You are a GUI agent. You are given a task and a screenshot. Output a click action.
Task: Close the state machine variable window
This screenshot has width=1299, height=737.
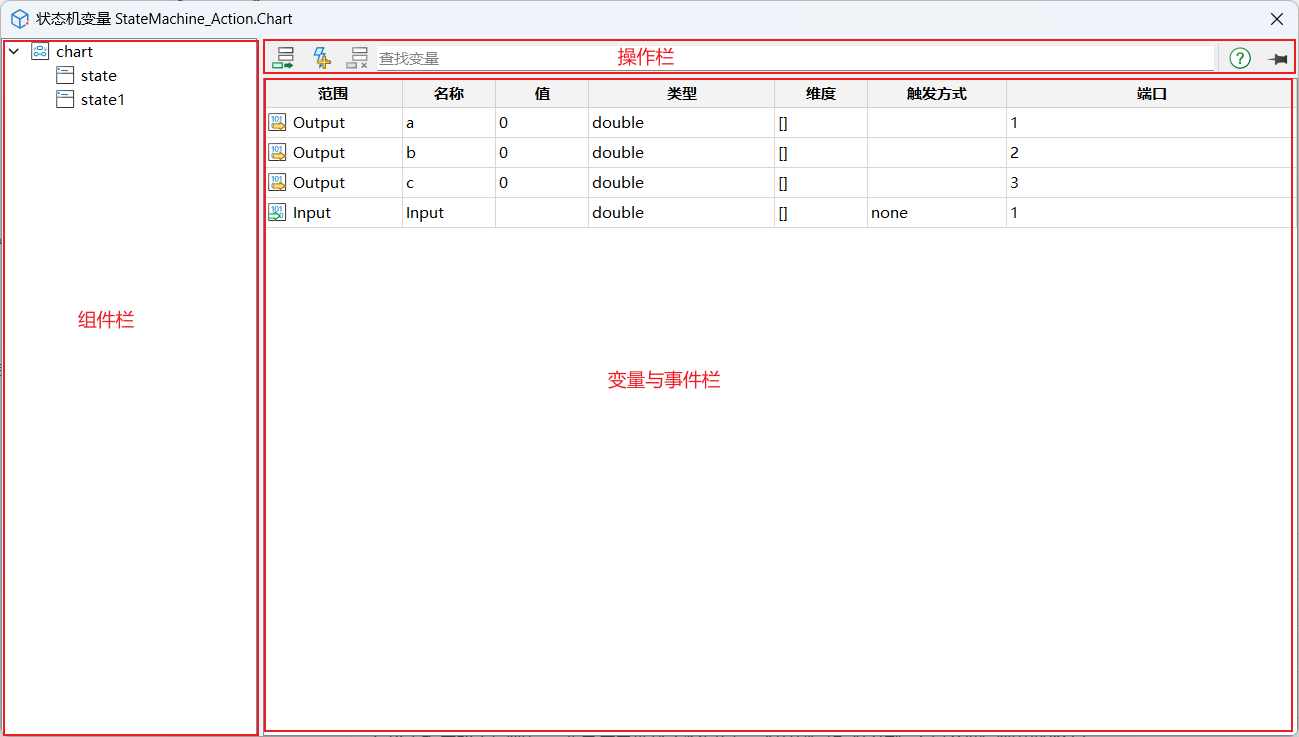(x=1276, y=19)
